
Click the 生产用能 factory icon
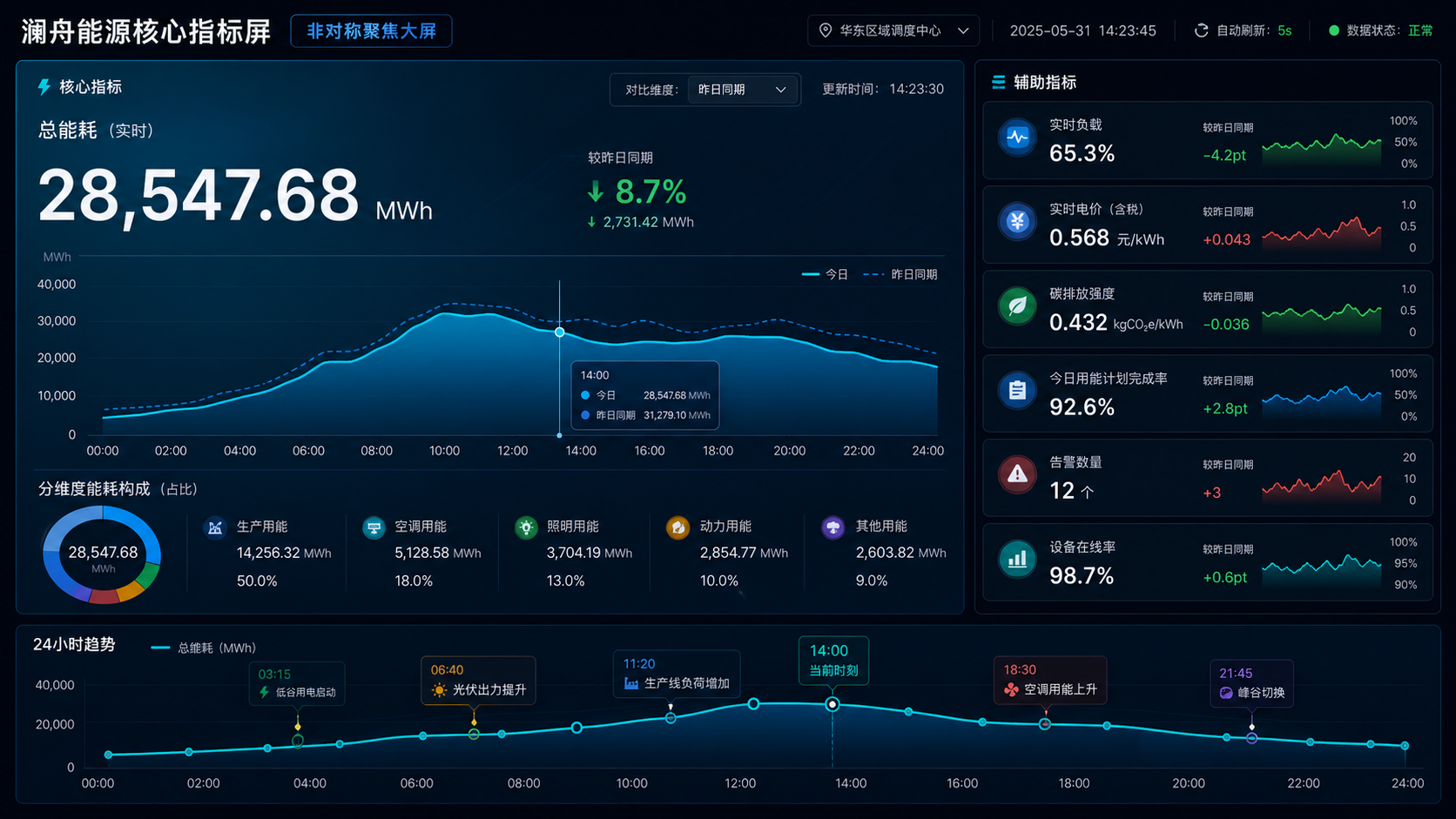click(x=215, y=527)
